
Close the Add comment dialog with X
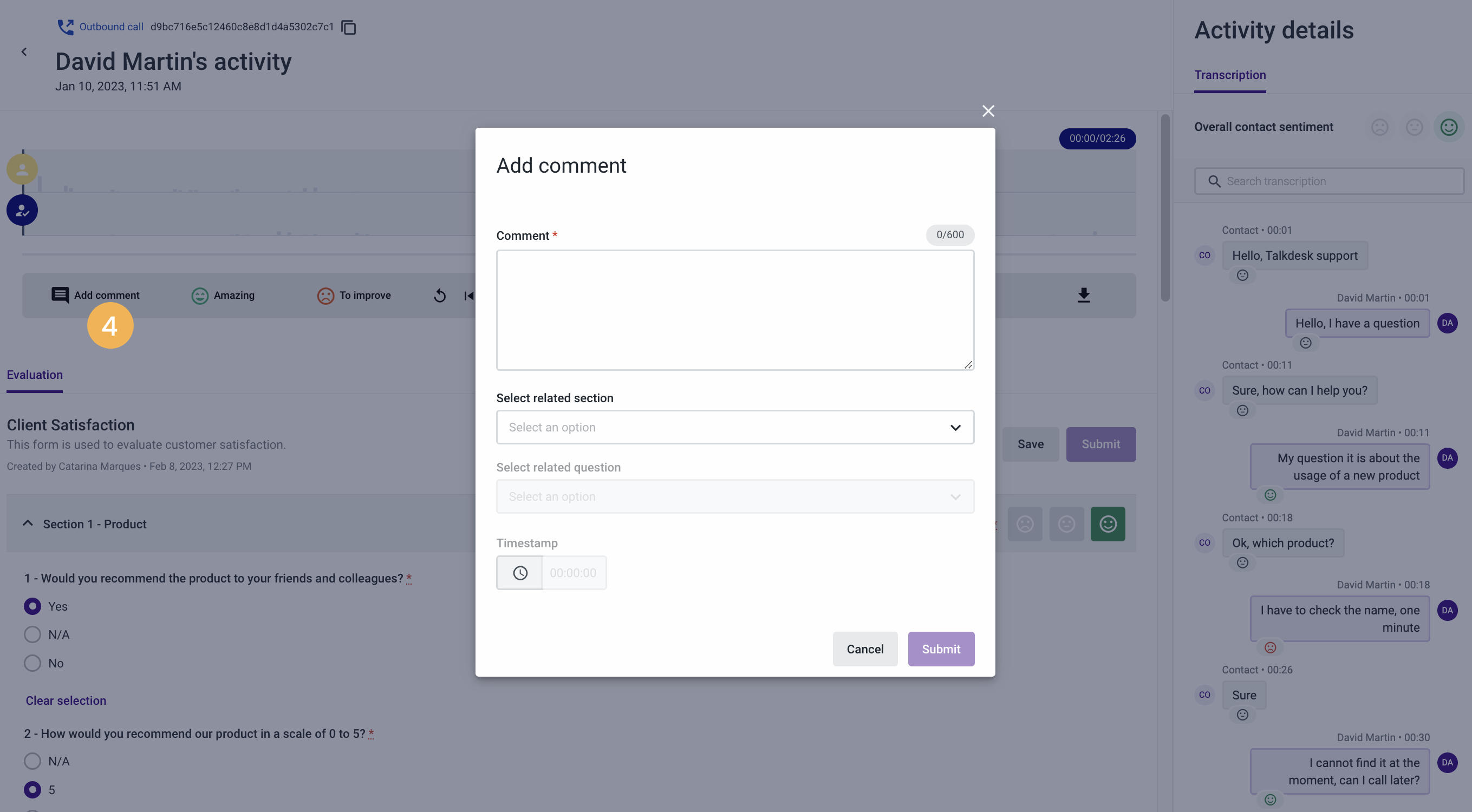click(988, 111)
